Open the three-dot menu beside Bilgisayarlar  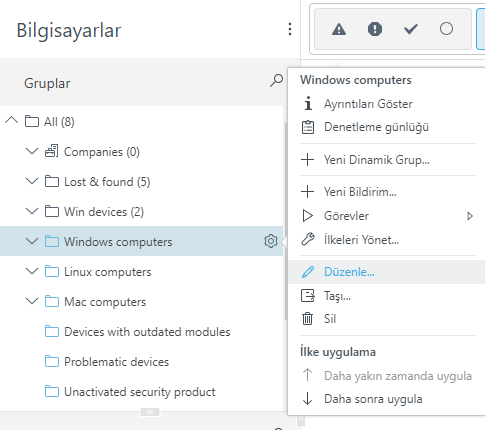(290, 29)
